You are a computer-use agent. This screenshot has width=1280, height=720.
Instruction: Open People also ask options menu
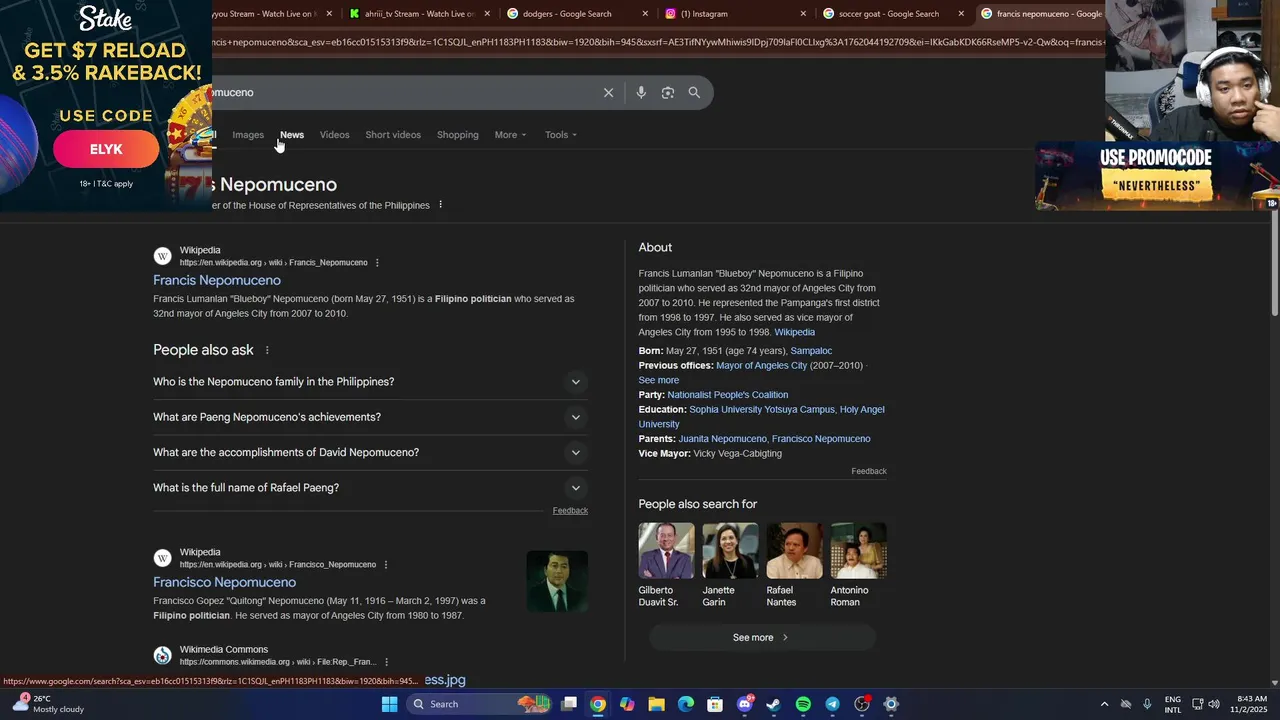[x=267, y=350]
